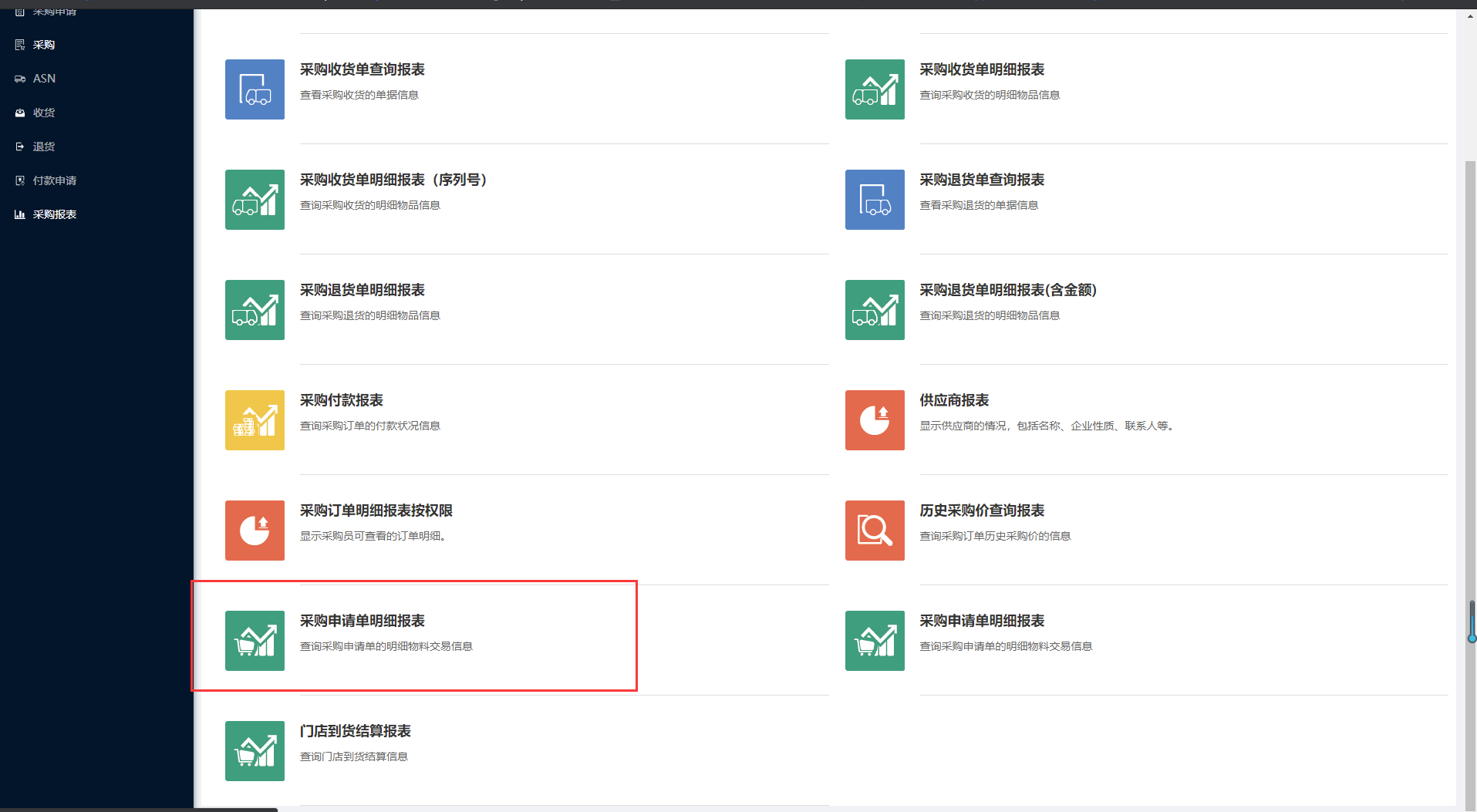Click description 查询门店到货结算信息

coord(354,756)
